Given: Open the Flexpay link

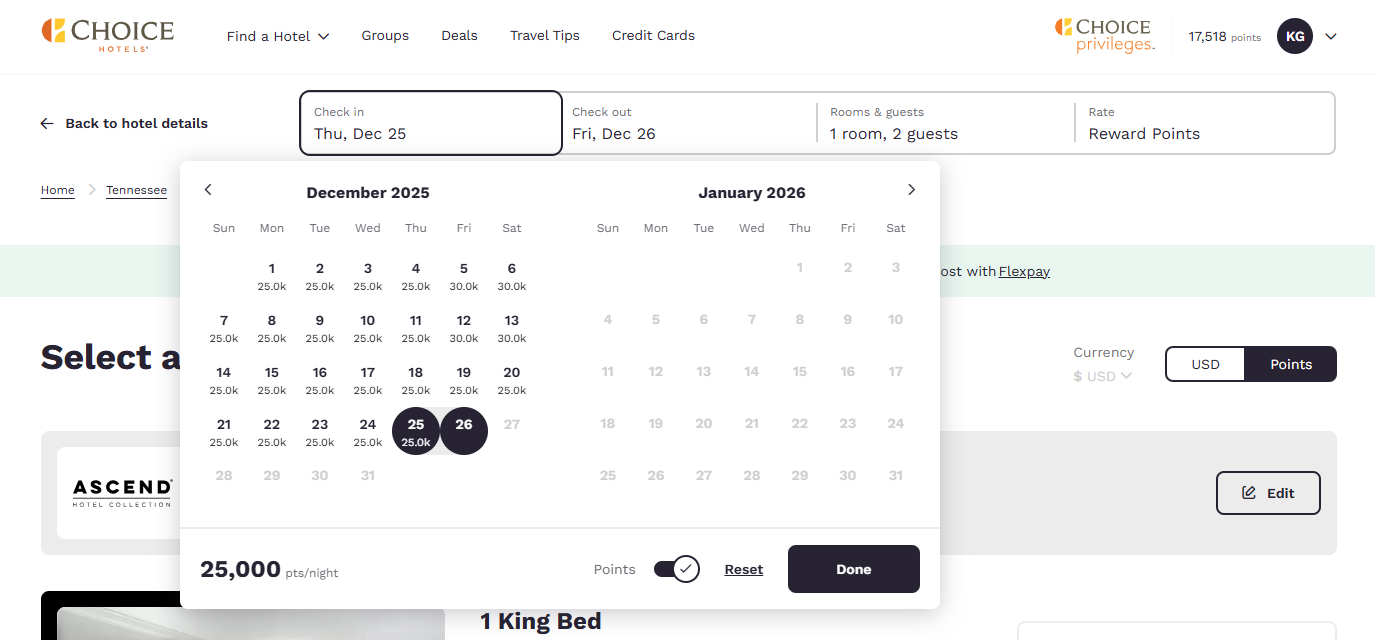Looking at the screenshot, I should [x=1024, y=271].
